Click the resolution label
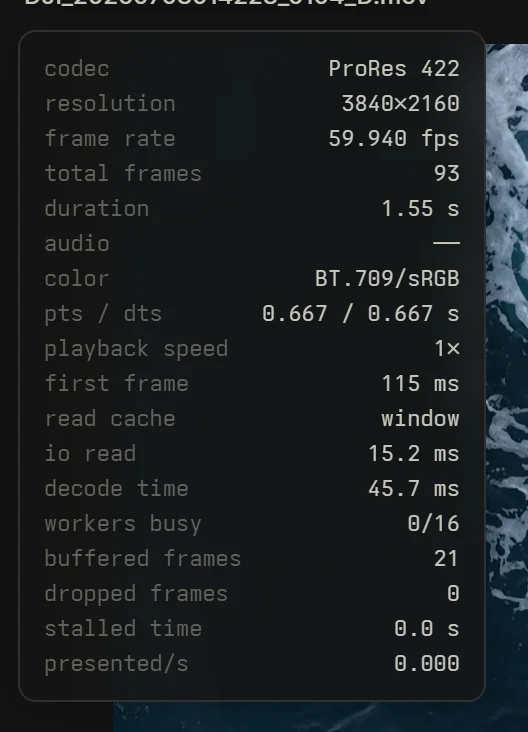528x732 pixels. pos(110,104)
